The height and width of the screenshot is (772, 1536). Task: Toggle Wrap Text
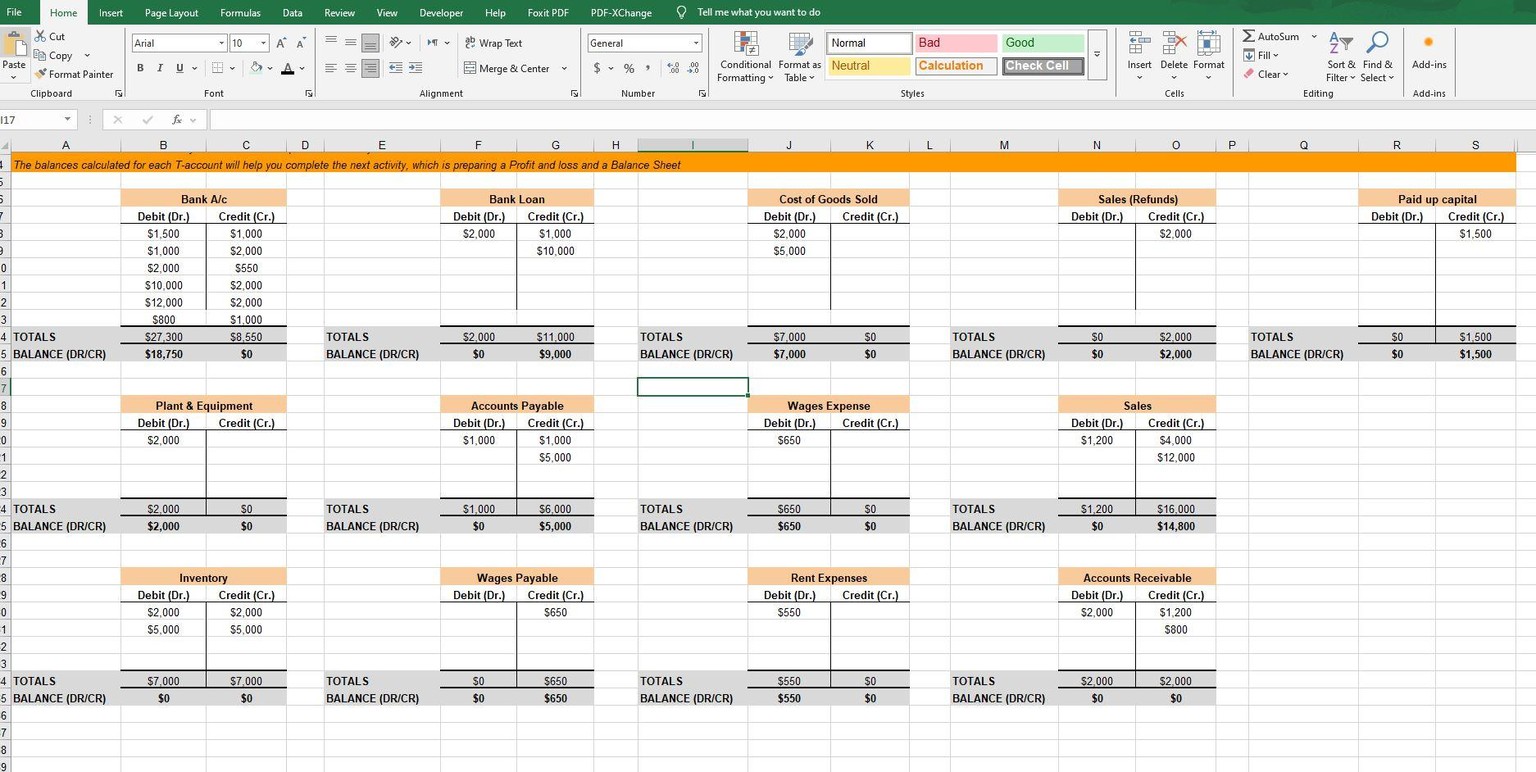(x=493, y=43)
